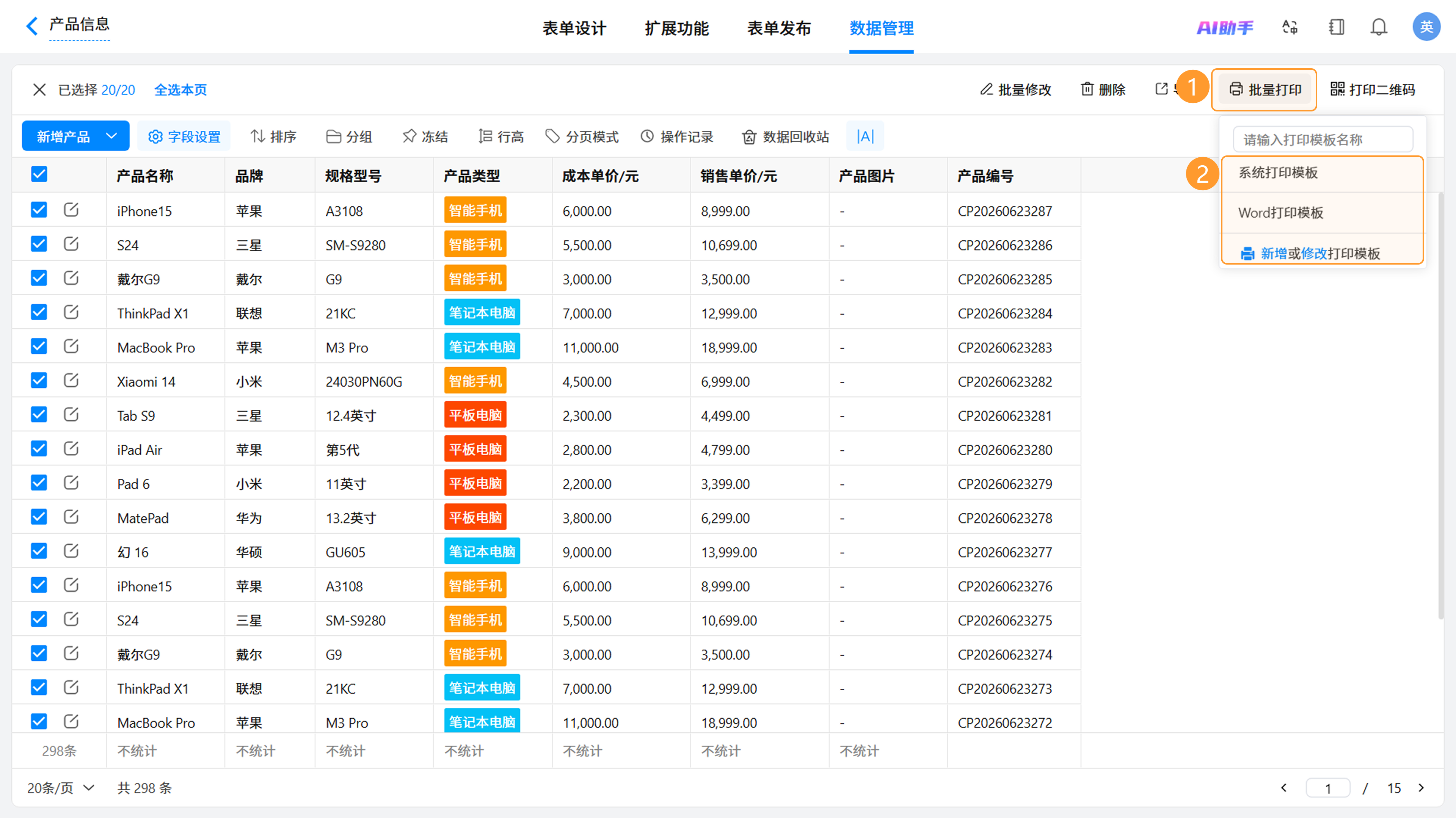Screen dimensions: 1456x818
Task: Open the user avatar 英
Action: [x=1426, y=27]
